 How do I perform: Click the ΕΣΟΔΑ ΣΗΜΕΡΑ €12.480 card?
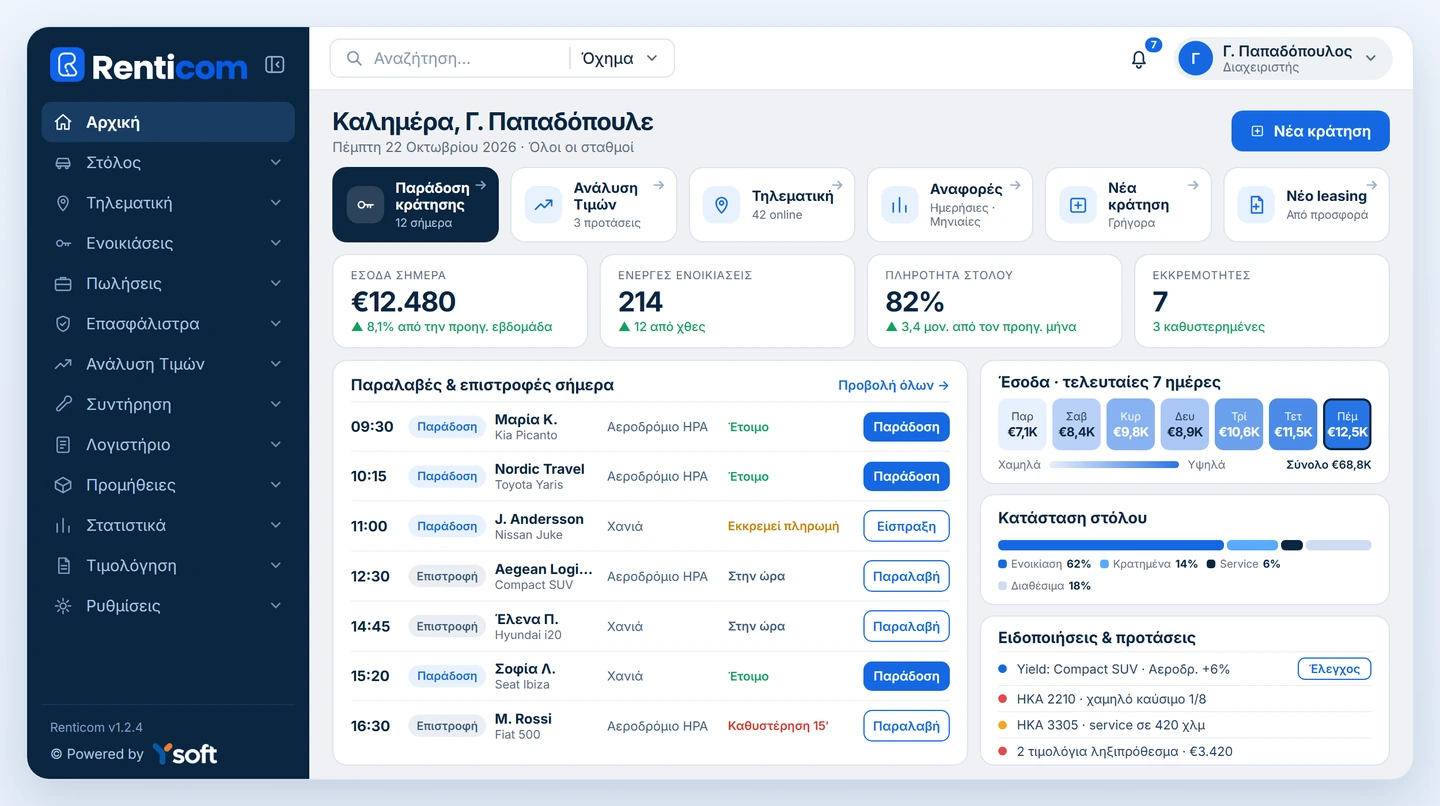coord(460,301)
